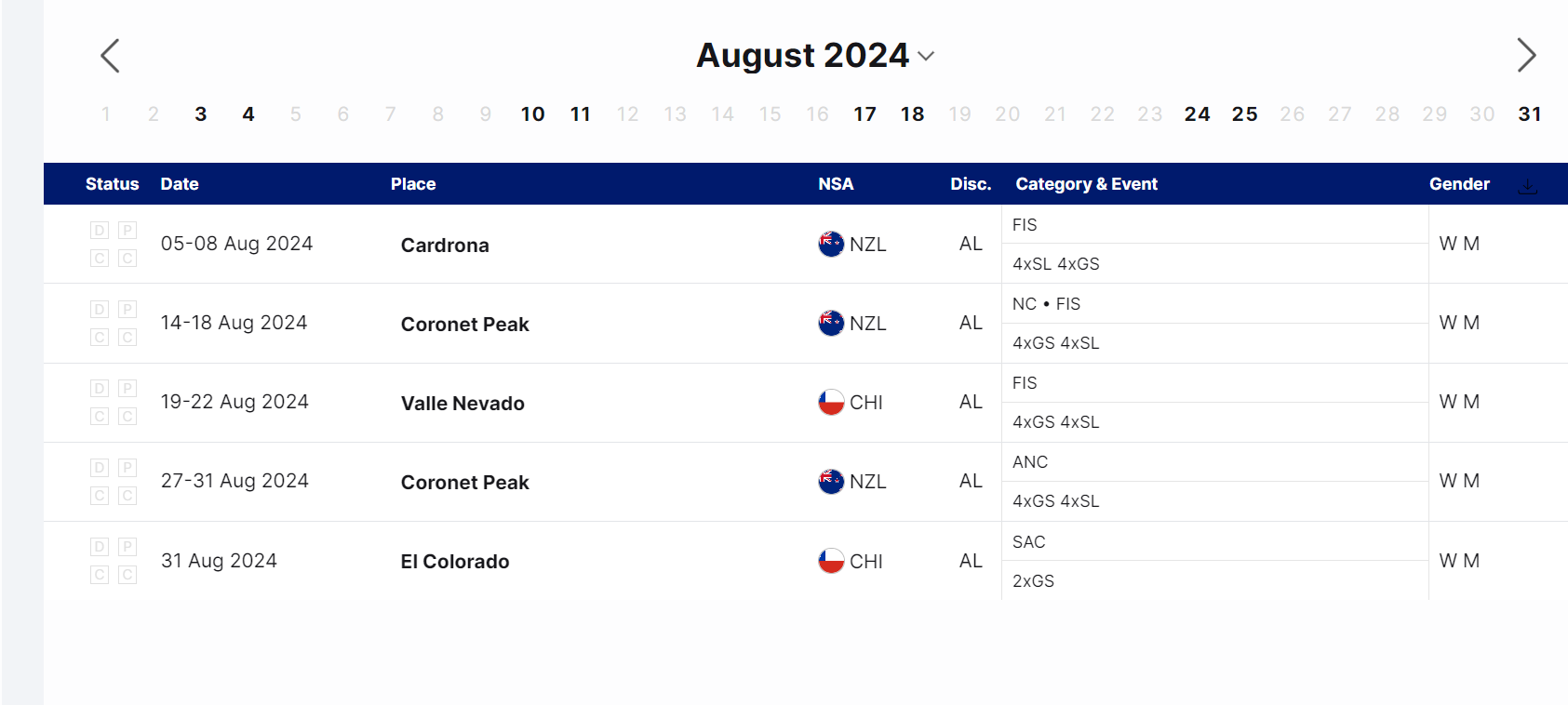
Task: Go to previous month arrow
Action: click(x=110, y=56)
